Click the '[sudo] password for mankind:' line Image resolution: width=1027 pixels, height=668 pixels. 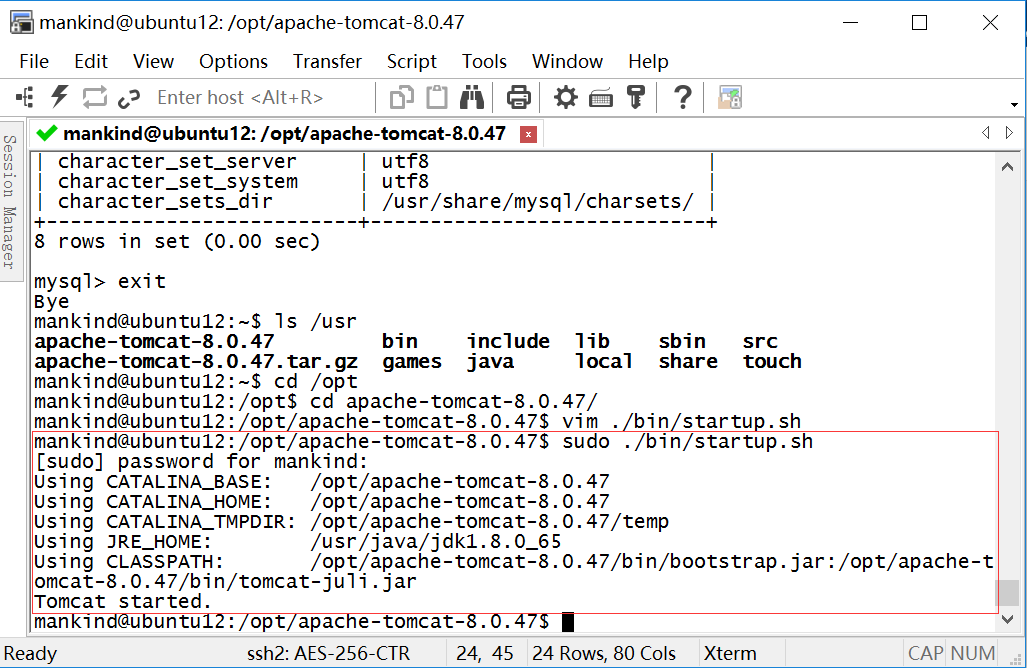click(x=201, y=462)
